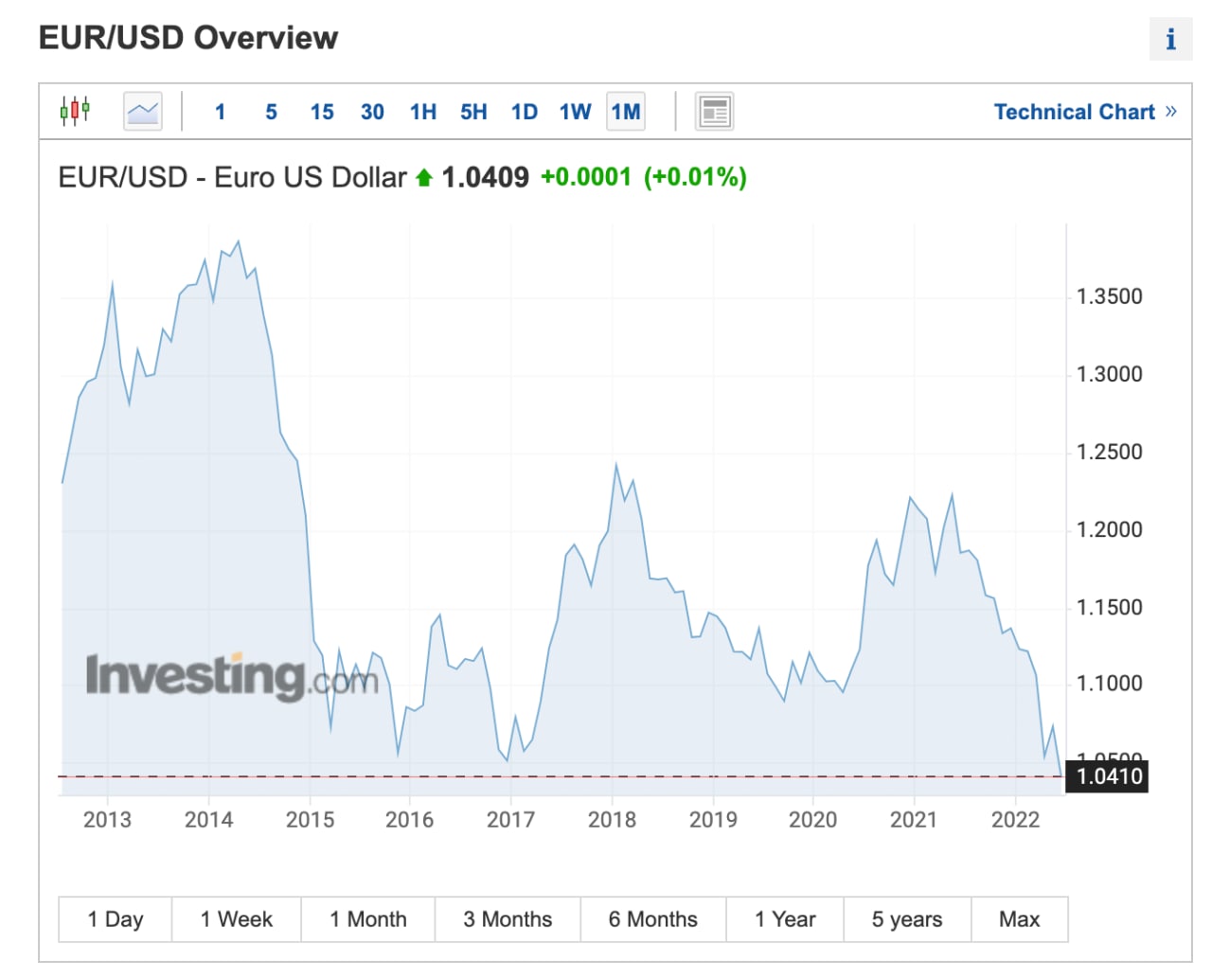Screen dimensions: 1212x980
Task: Switch chart interval to 1H
Action: point(423,112)
